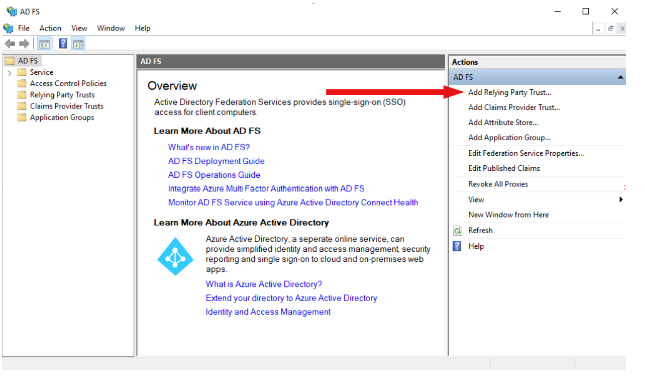Select Service in the tree
This screenshot has width=645, height=376.
click(42, 72)
